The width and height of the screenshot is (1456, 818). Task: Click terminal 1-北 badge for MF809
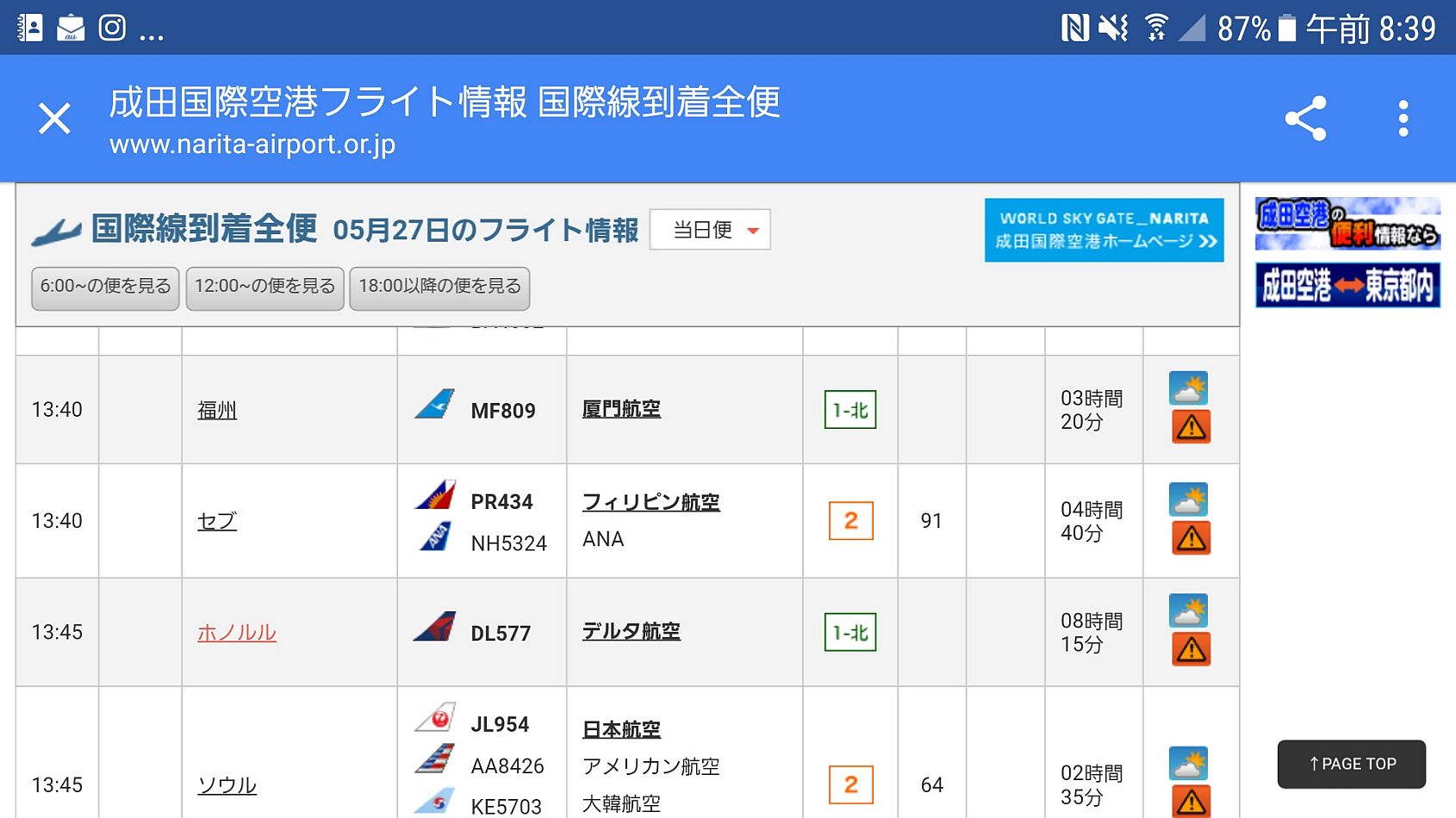pyautogui.click(x=850, y=410)
